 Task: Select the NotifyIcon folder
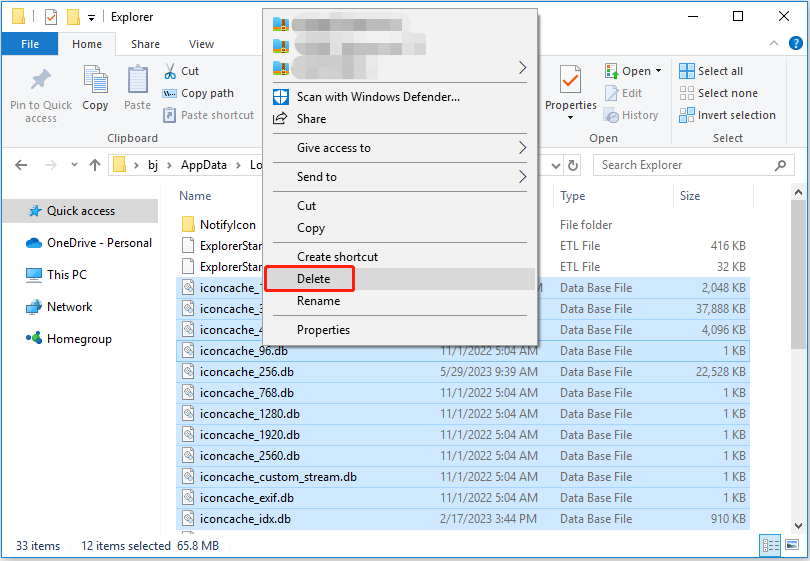(228, 225)
